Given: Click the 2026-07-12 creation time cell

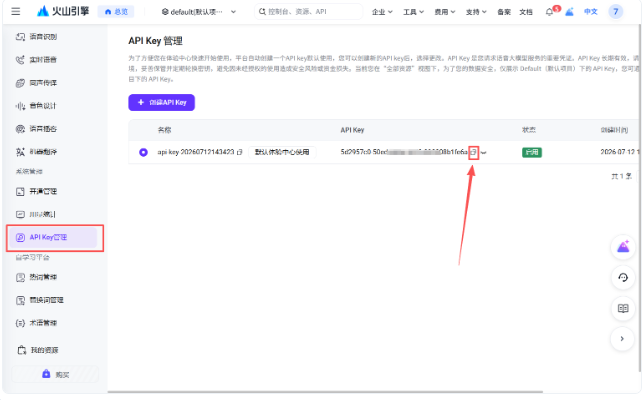Looking at the screenshot, I should pos(619,152).
